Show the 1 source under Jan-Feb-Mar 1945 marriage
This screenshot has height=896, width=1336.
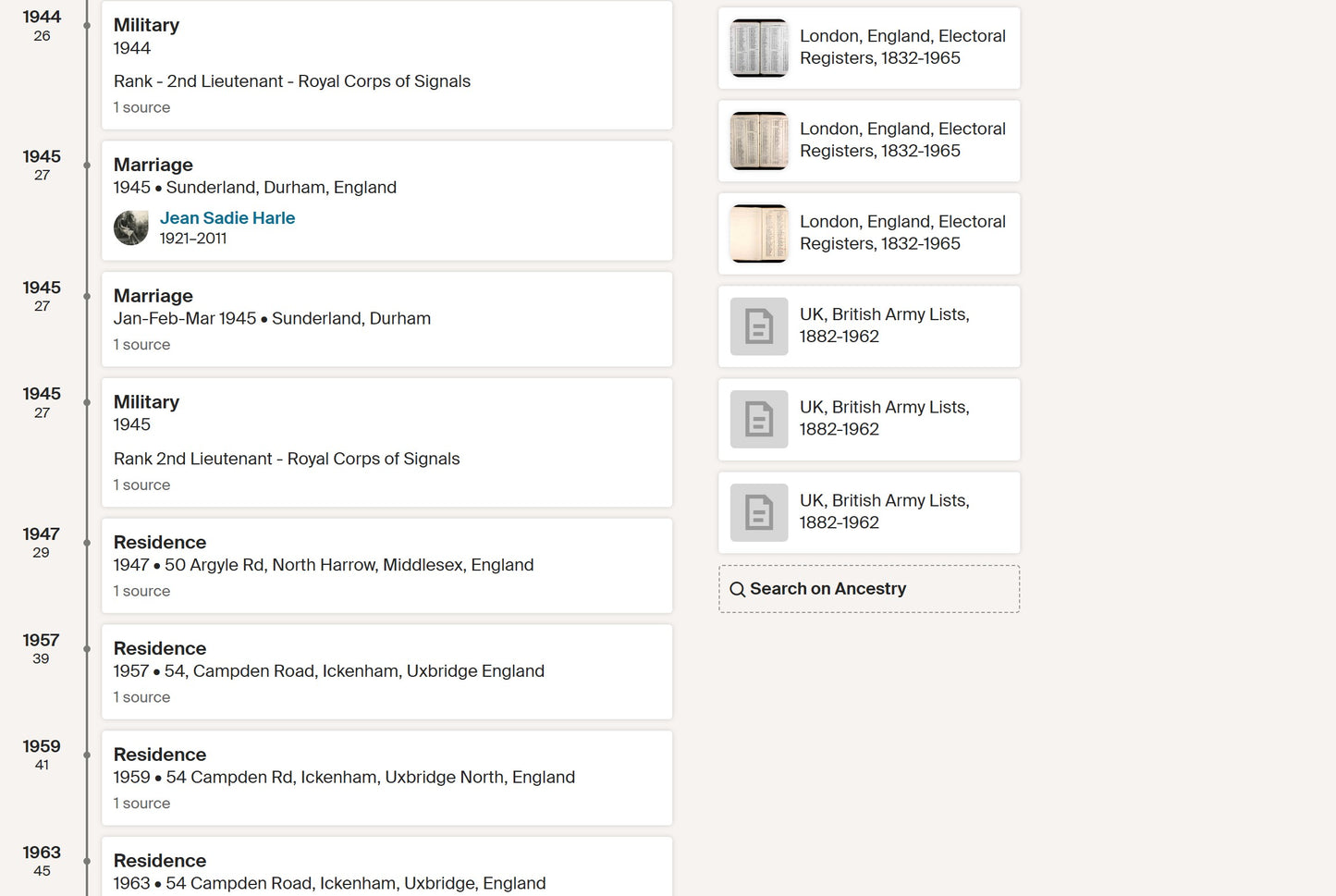pyautogui.click(x=141, y=345)
